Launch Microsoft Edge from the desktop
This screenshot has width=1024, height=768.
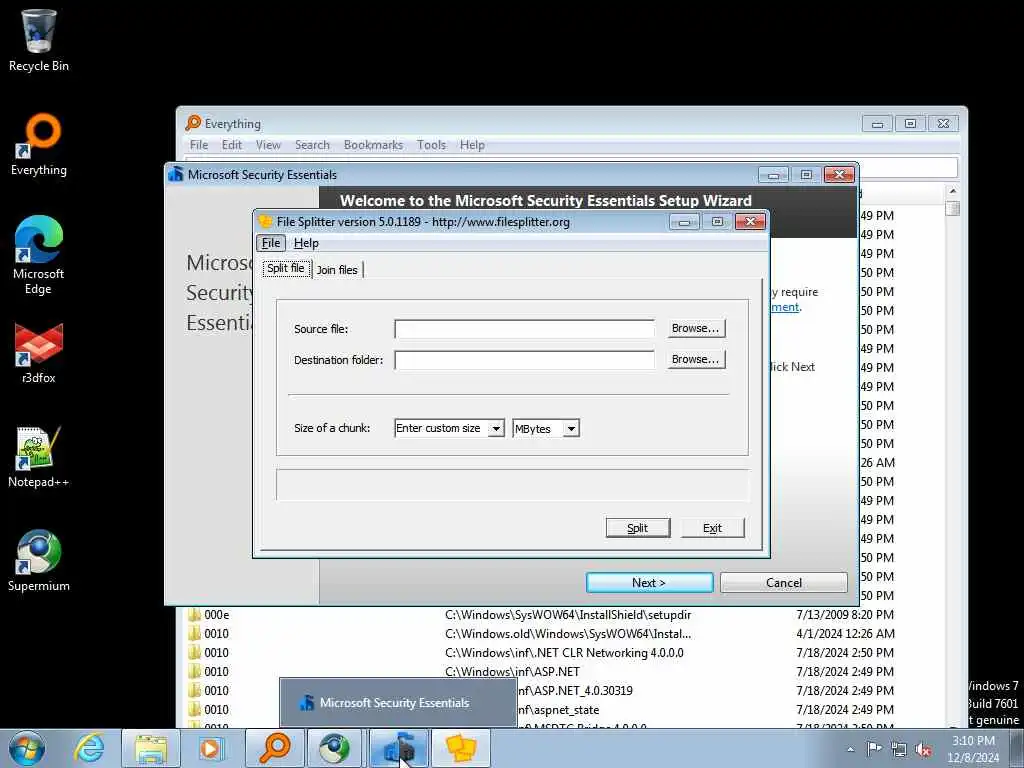(x=39, y=255)
